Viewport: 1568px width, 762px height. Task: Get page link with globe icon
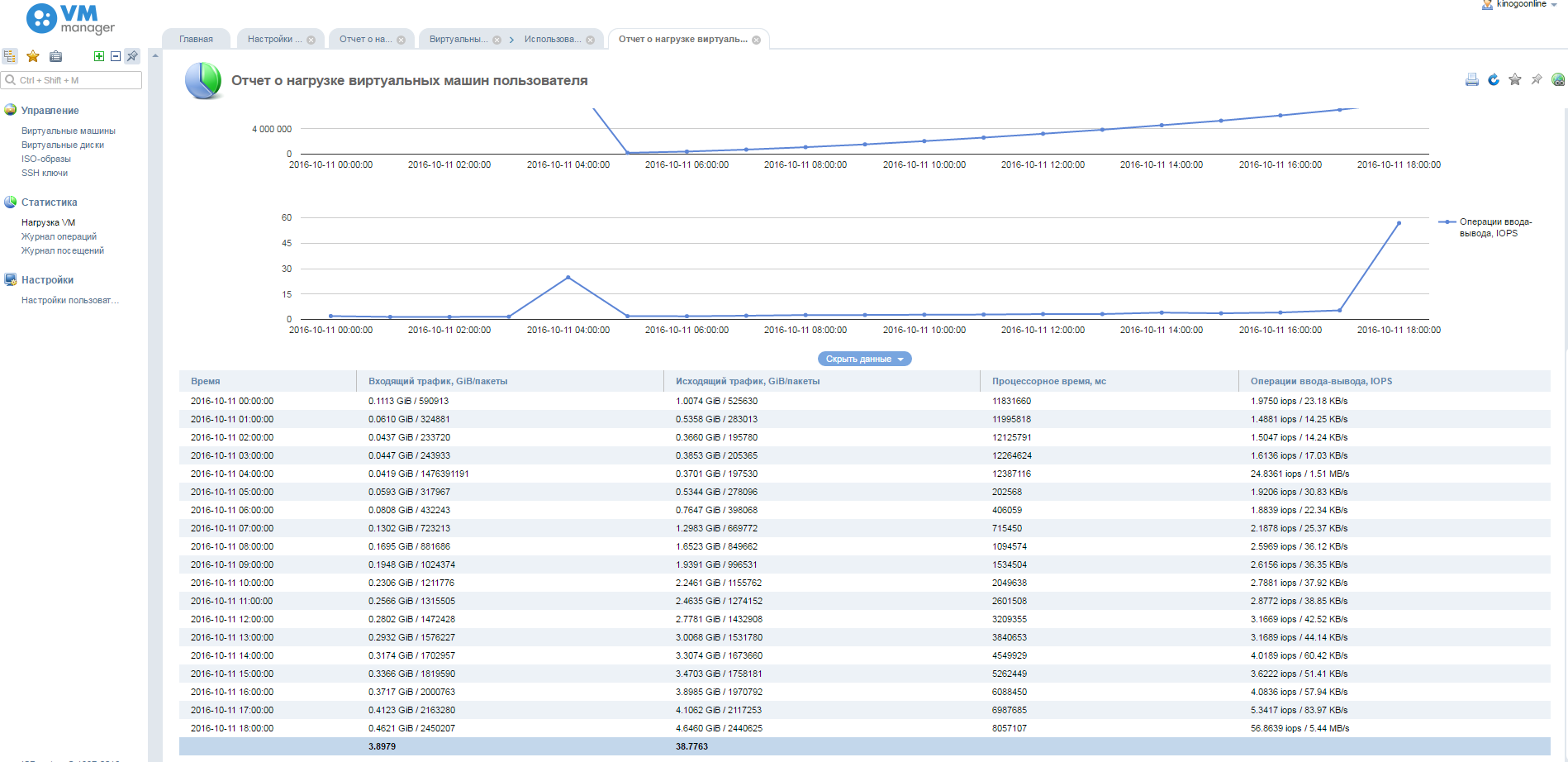point(1558,79)
